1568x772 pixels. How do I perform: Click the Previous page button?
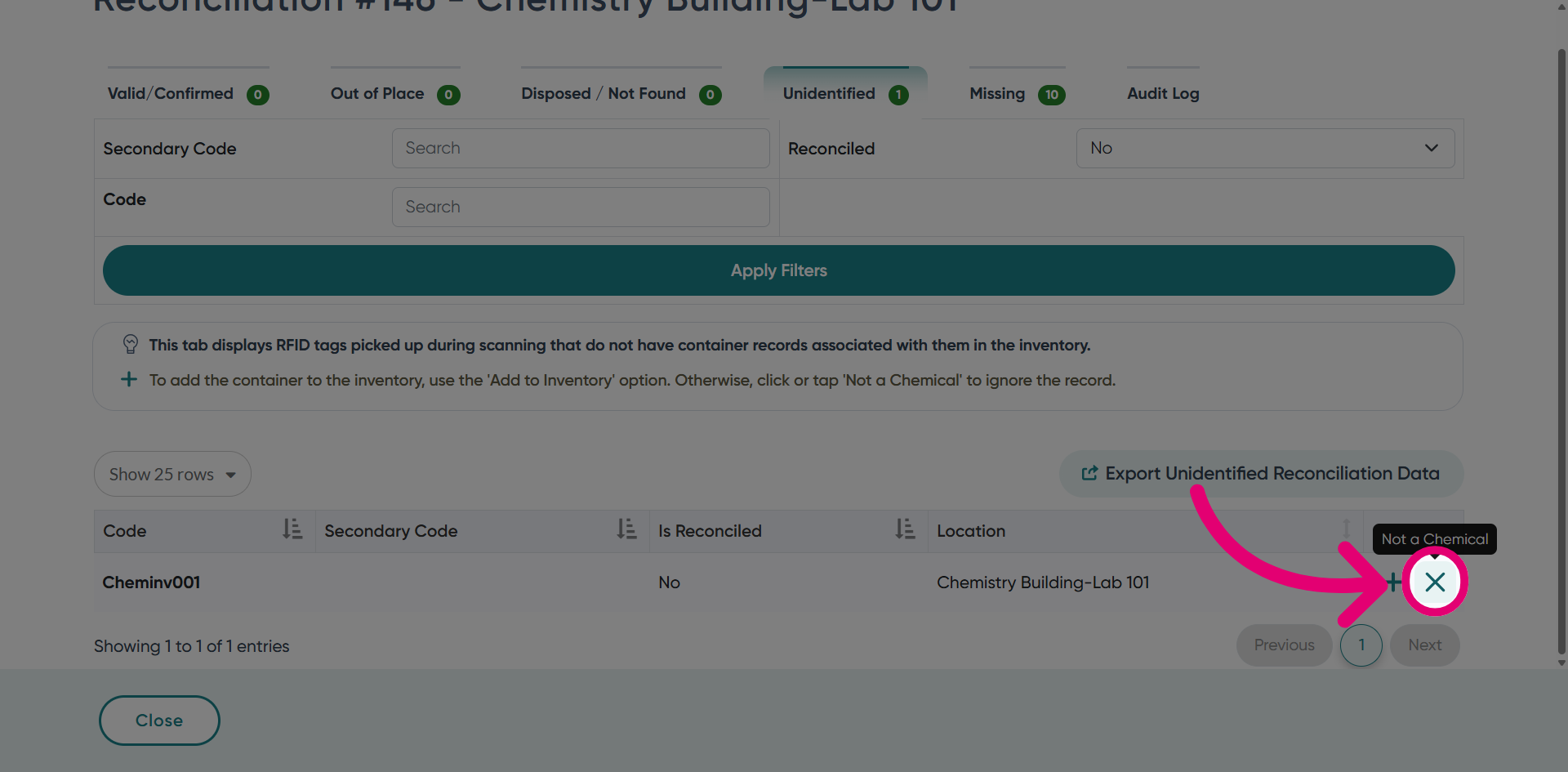(1284, 645)
